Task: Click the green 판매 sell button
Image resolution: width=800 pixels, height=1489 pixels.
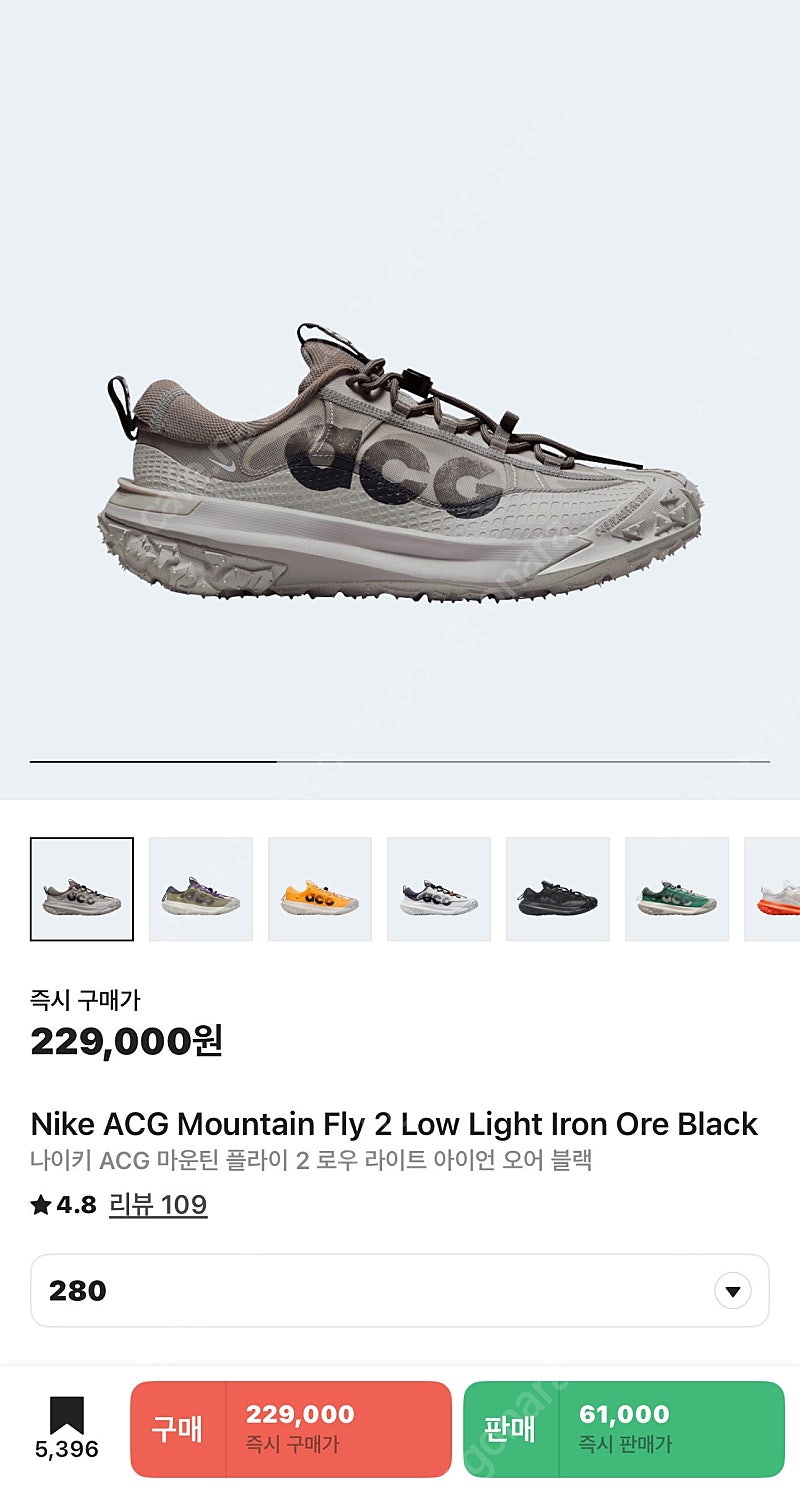Action: click(624, 1429)
